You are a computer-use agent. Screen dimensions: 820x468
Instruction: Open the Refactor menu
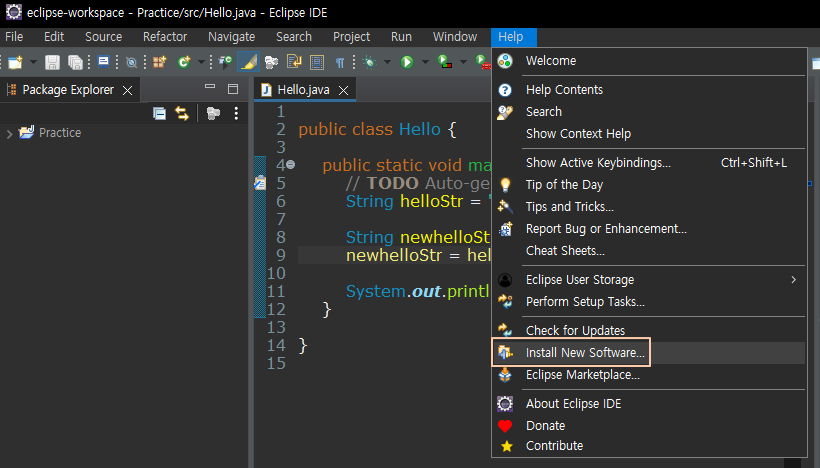pyautogui.click(x=165, y=37)
